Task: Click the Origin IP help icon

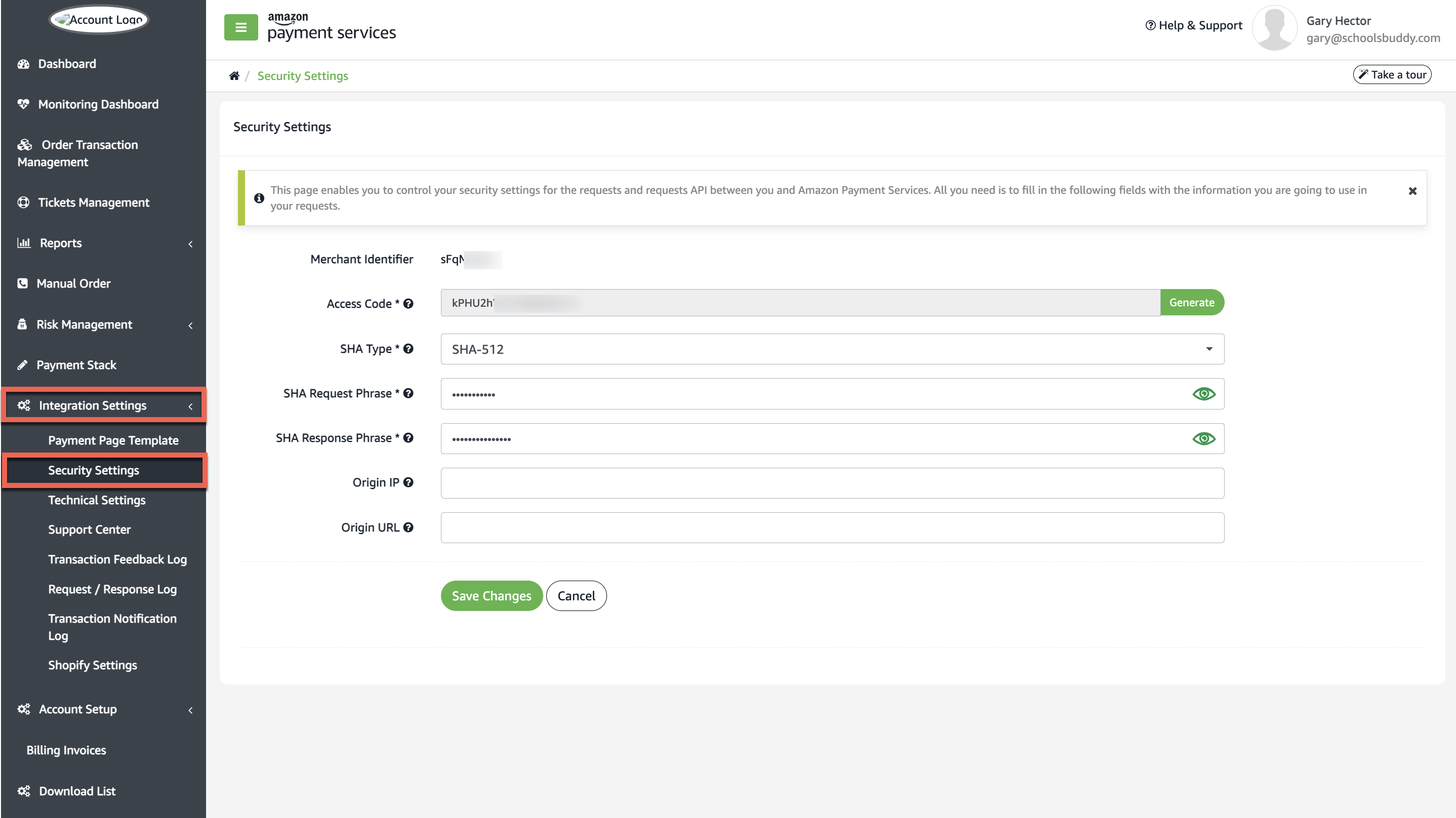Action: [x=408, y=483]
